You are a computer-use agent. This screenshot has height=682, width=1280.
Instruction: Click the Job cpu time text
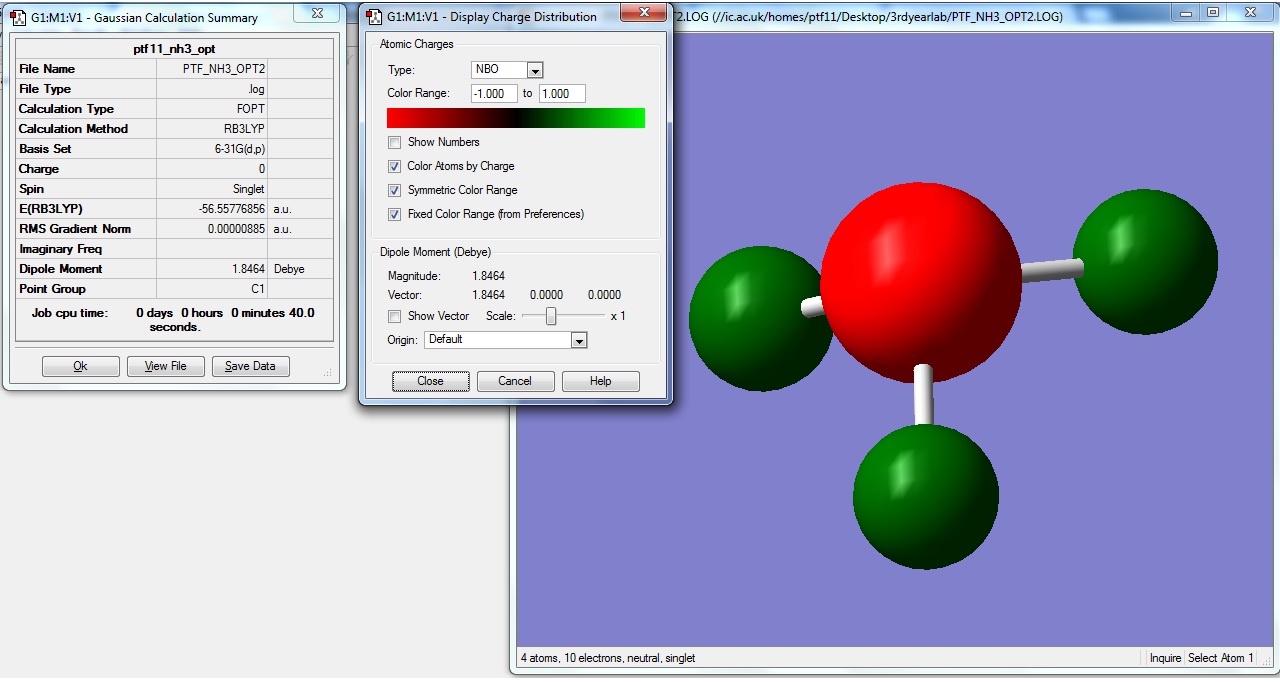point(175,320)
